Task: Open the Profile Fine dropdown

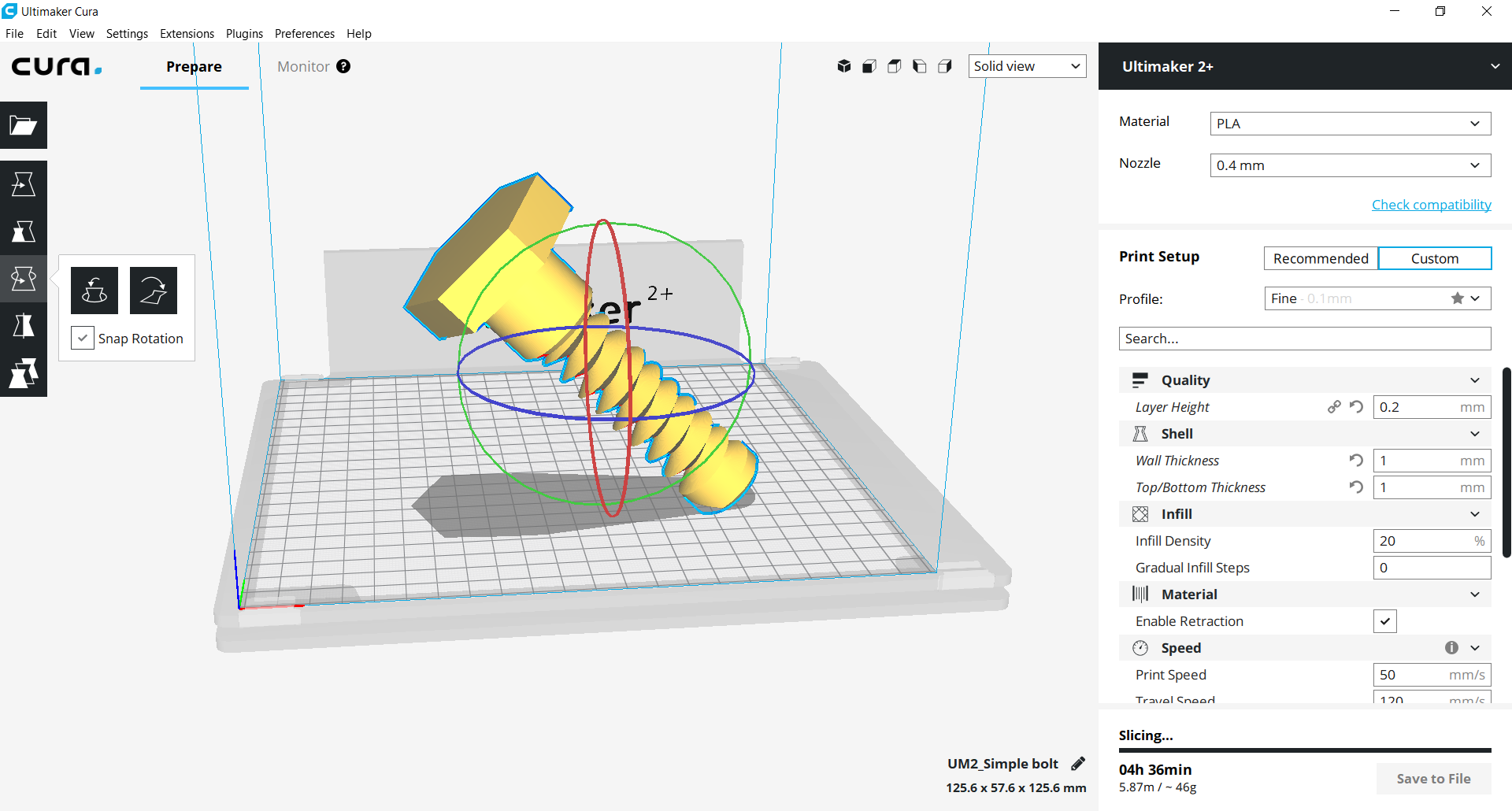Action: (1378, 298)
